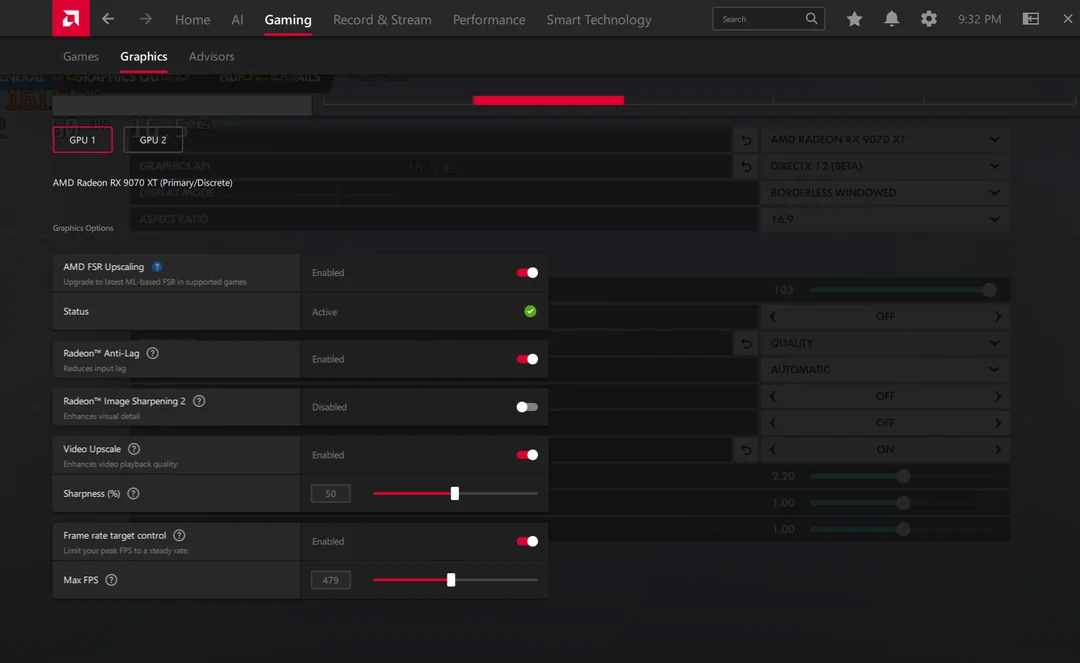Open notifications bell icon
The image size is (1080, 663).
click(x=891, y=19)
